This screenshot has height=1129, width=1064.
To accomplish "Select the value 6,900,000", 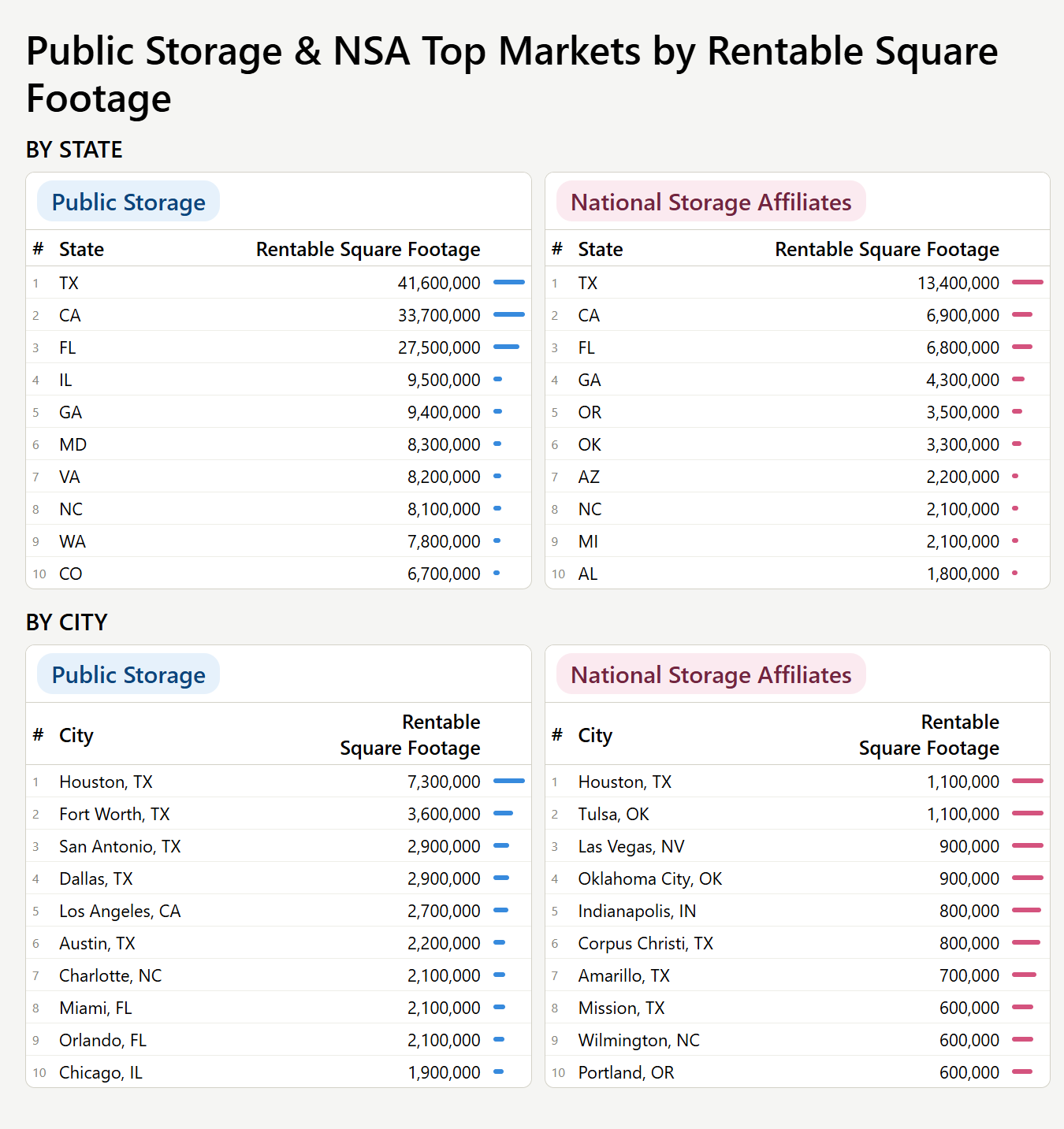I will point(963,315).
